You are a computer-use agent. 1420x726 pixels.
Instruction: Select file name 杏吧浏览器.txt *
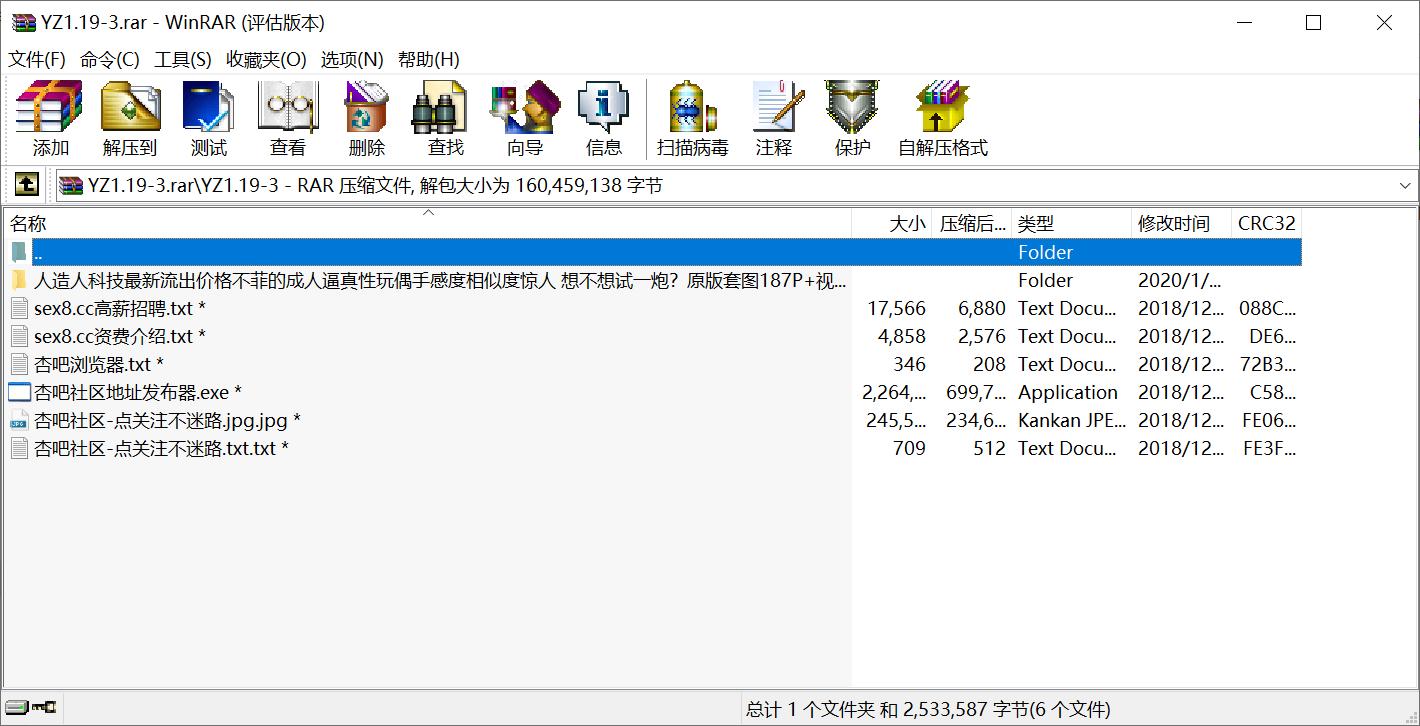click(99, 364)
